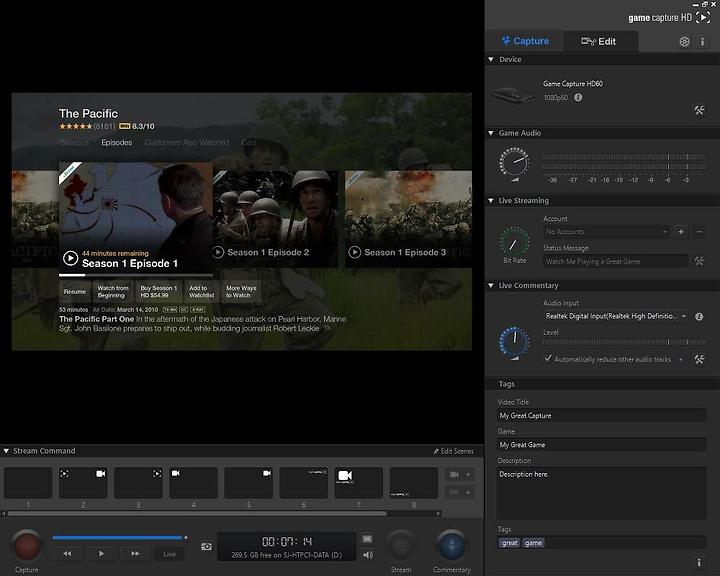The height and width of the screenshot is (576, 720).
Task: Select scene thumbnail 7 with camera
Action: click(359, 483)
